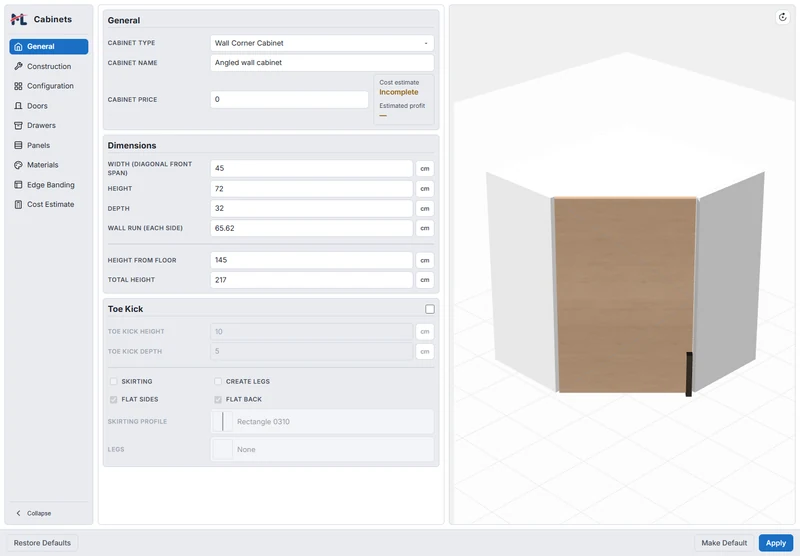Click the Cabinet Price input field
This screenshot has height=556, width=800.
(289, 99)
